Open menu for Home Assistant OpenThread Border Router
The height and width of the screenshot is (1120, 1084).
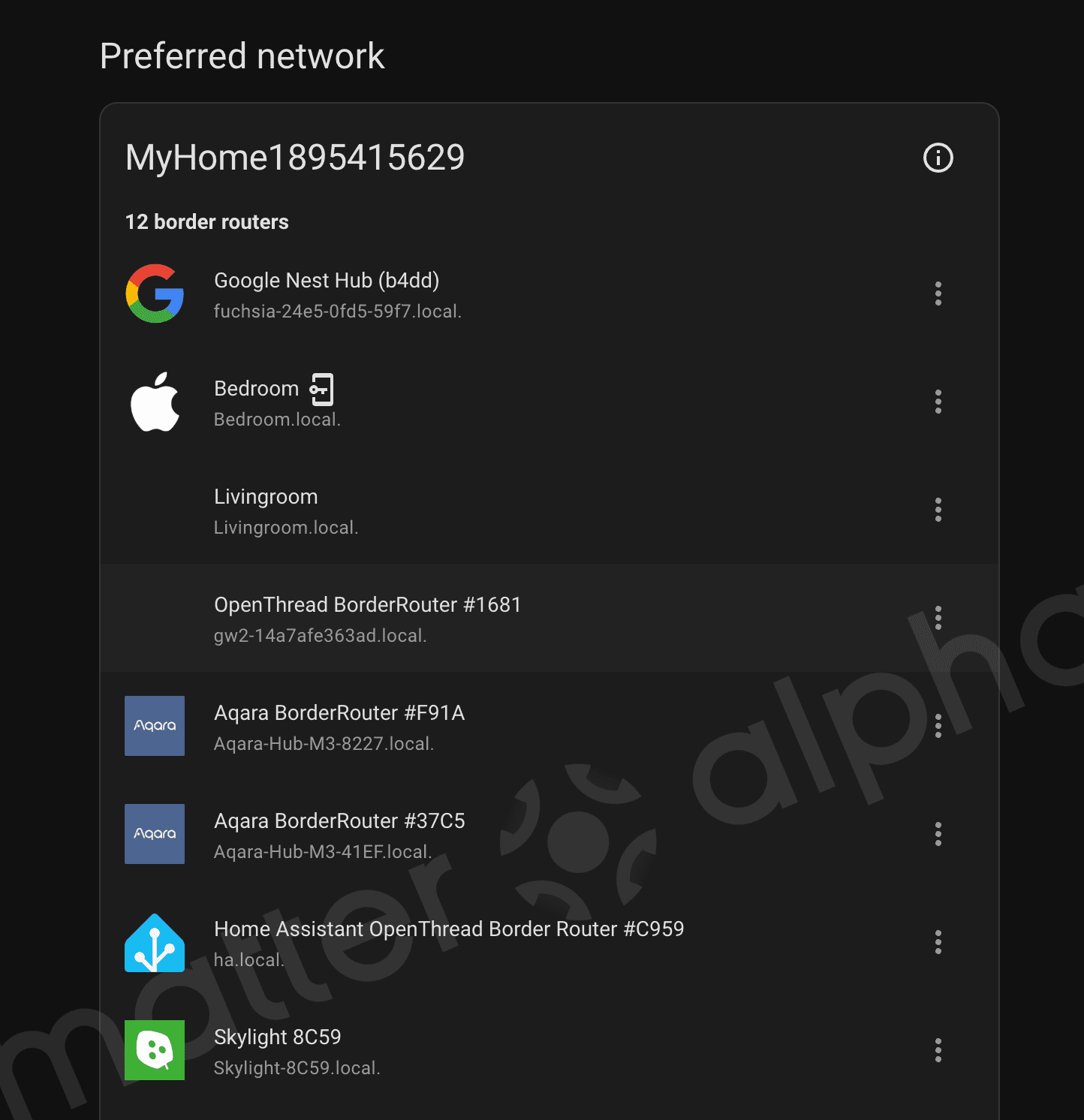click(938, 942)
